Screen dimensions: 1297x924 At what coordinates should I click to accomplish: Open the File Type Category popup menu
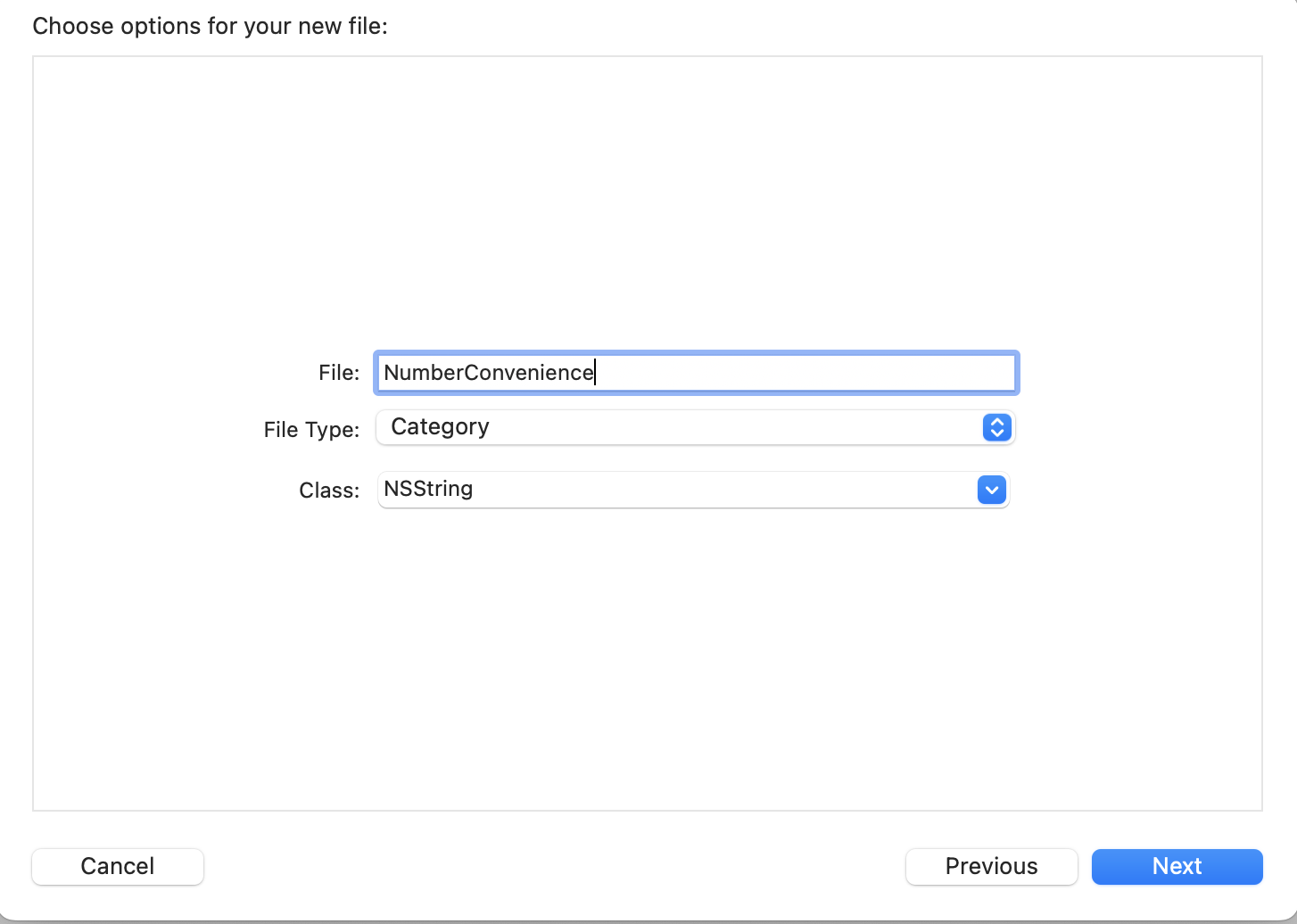[694, 428]
